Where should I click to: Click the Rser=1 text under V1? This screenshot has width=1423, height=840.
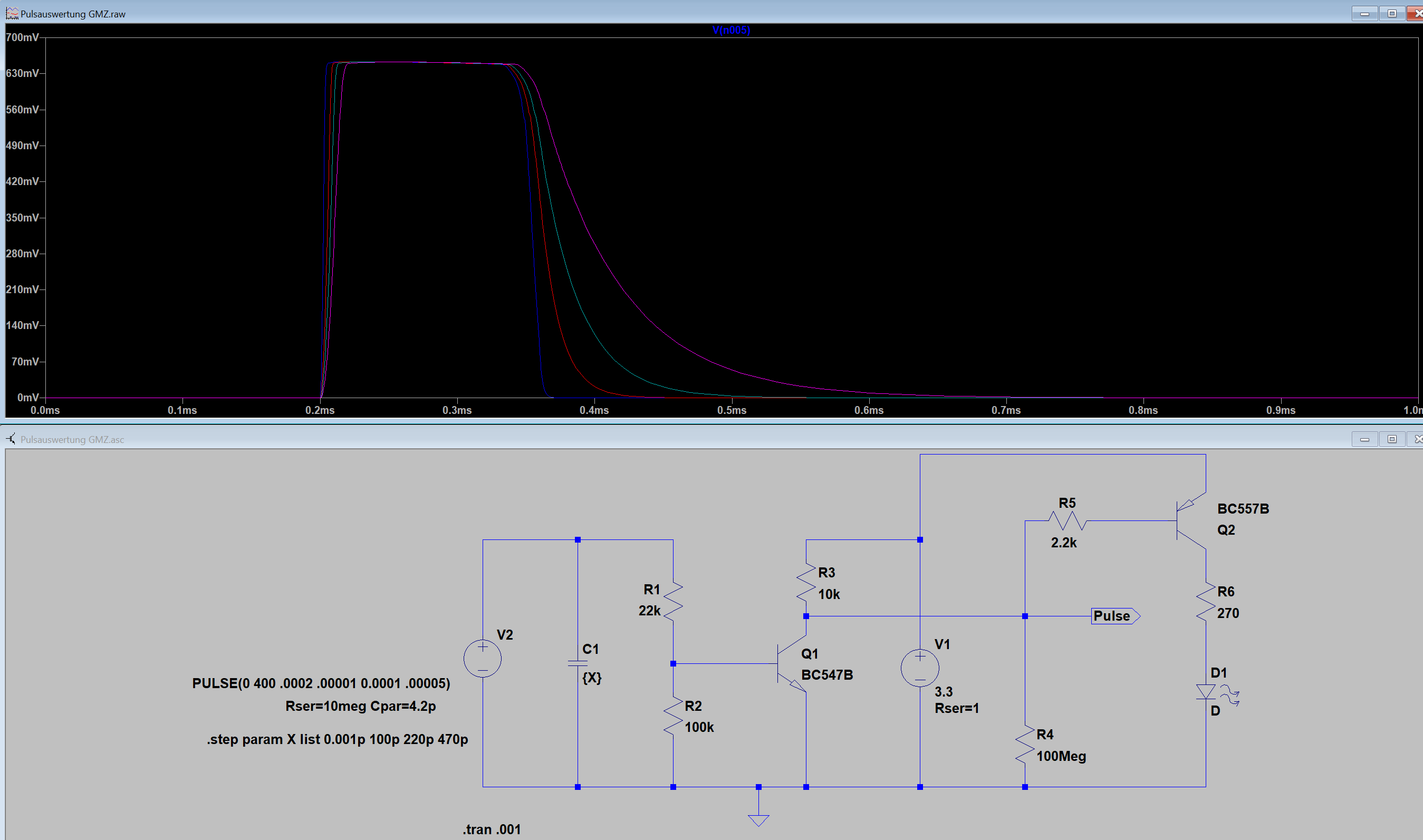click(957, 708)
